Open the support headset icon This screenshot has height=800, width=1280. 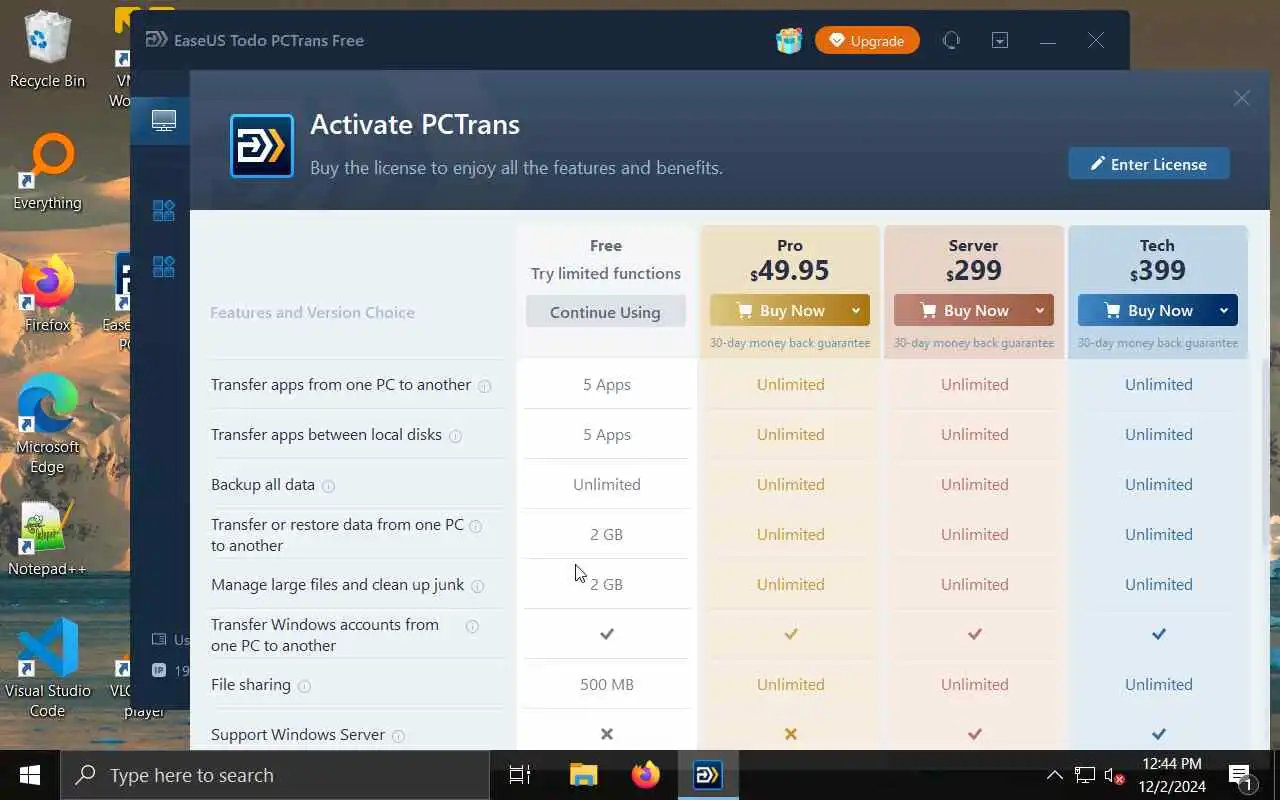pyautogui.click(x=951, y=40)
